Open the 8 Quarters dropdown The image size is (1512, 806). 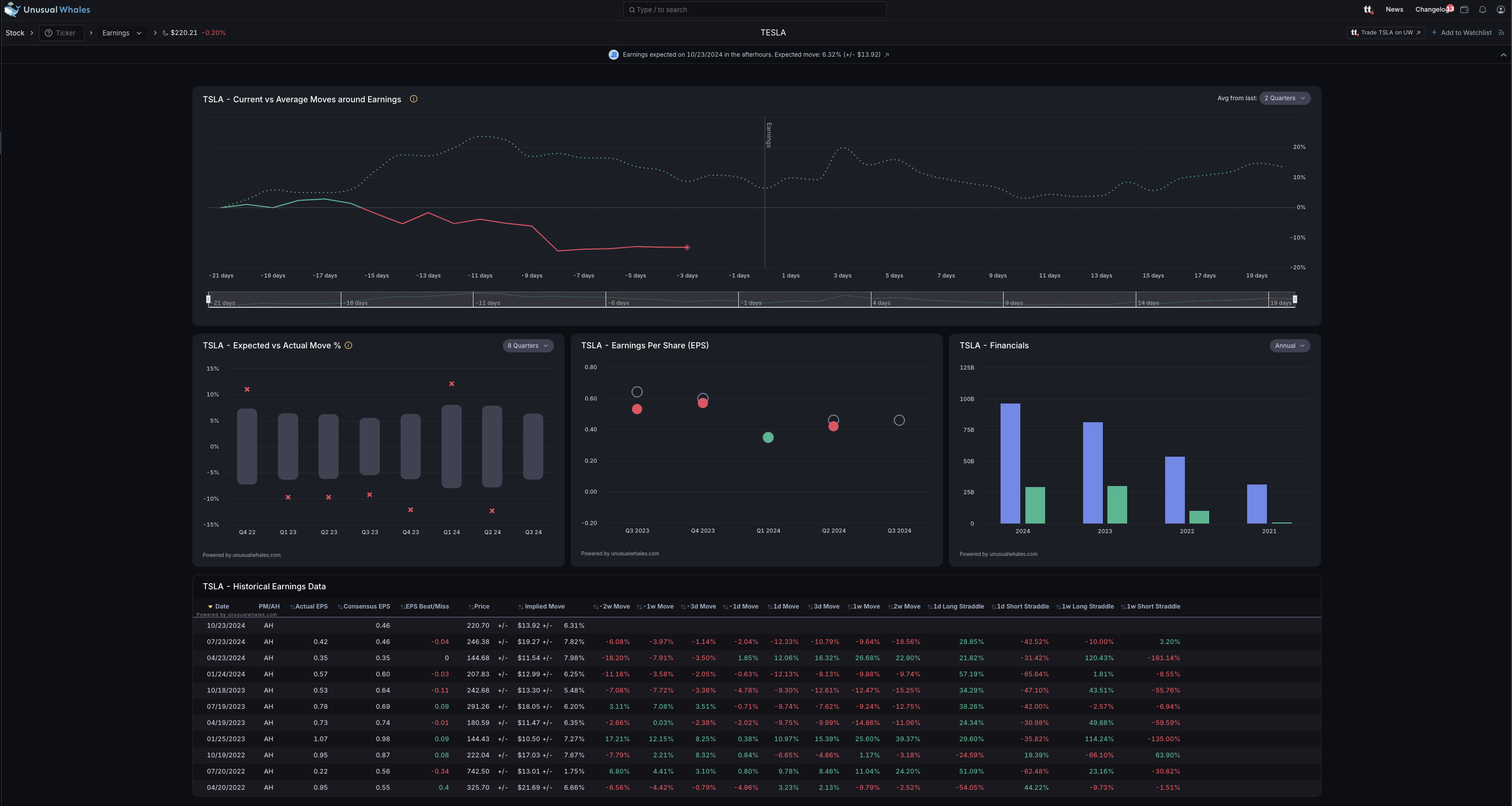tap(527, 345)
